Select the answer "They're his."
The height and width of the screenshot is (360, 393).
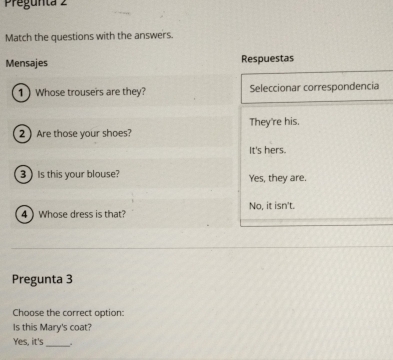tap(274, 122)
